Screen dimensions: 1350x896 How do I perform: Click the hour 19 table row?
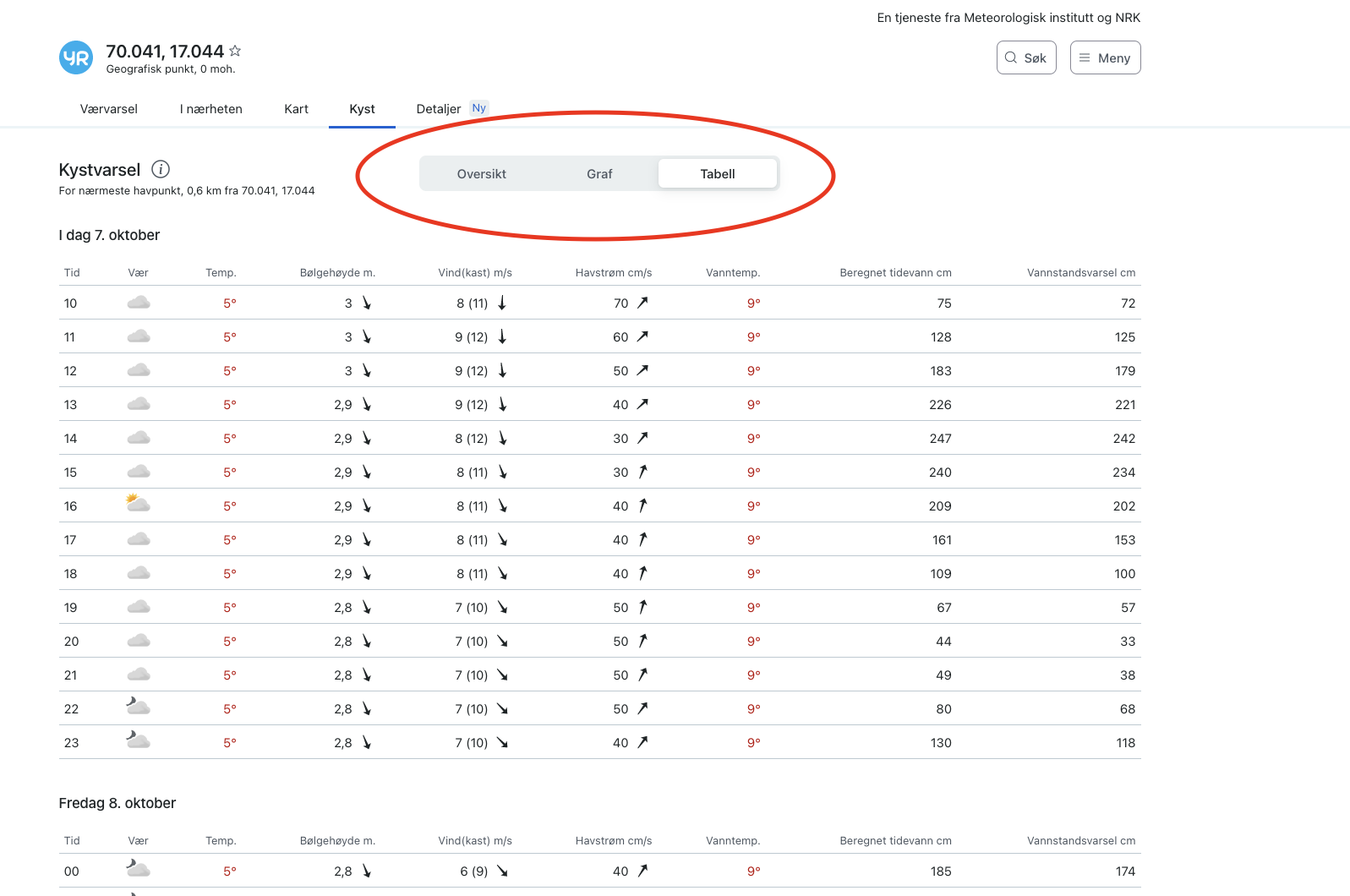pos(599,607)
